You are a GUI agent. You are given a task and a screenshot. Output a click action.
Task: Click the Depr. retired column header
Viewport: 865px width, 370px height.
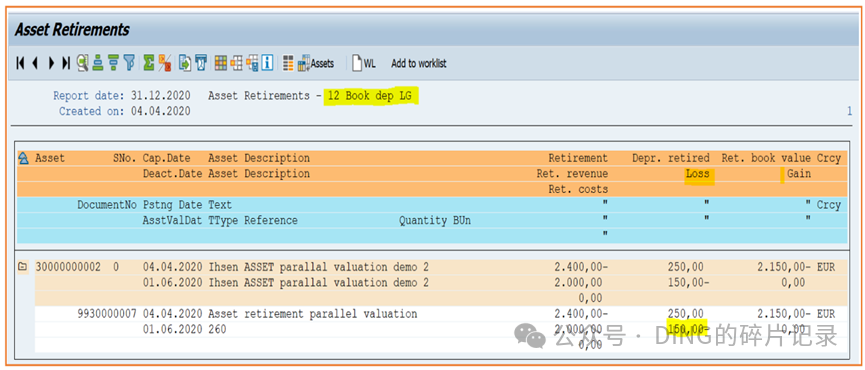point(671,158)
